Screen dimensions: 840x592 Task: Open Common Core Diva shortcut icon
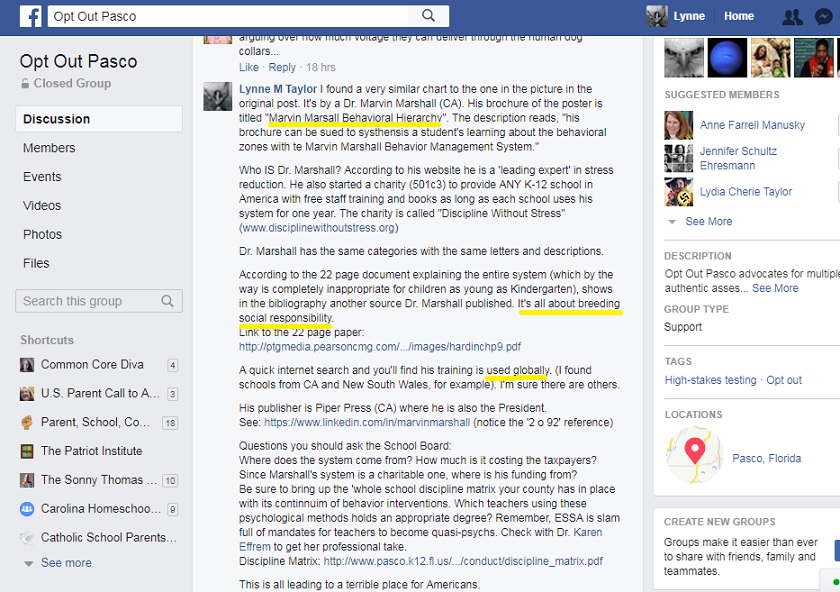point(27,365)
